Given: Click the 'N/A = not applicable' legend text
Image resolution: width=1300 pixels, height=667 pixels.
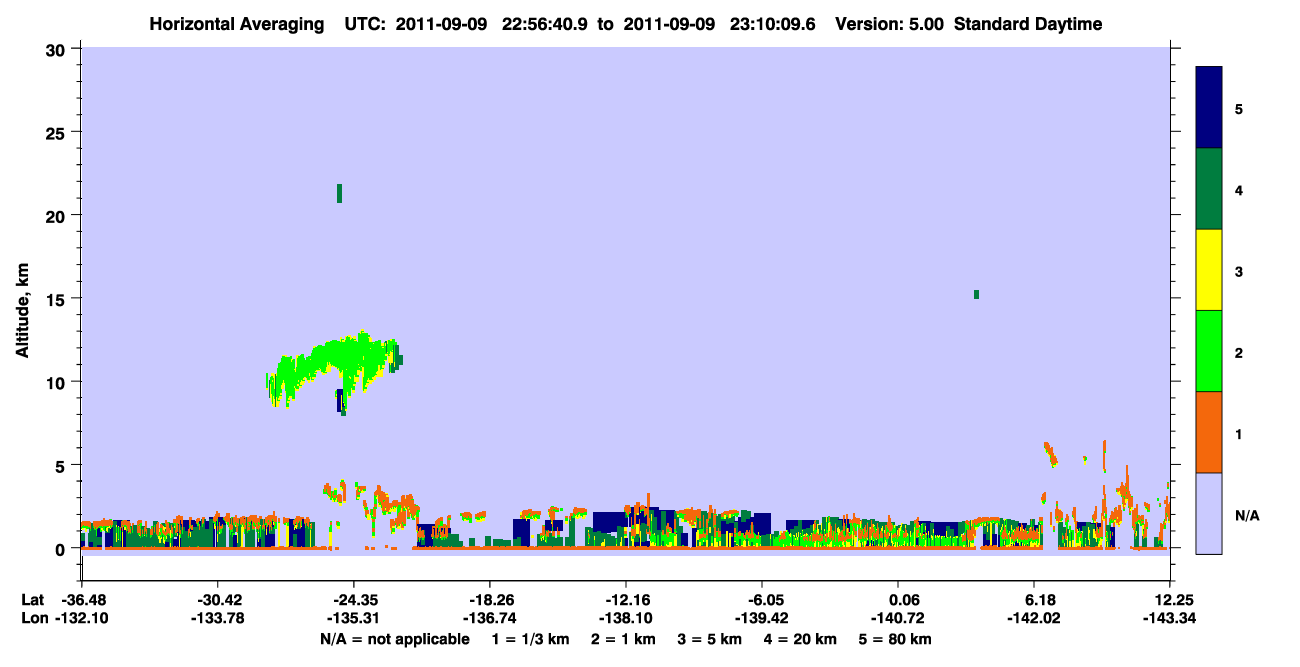Looking at the screenshot, I should (394, 639).
